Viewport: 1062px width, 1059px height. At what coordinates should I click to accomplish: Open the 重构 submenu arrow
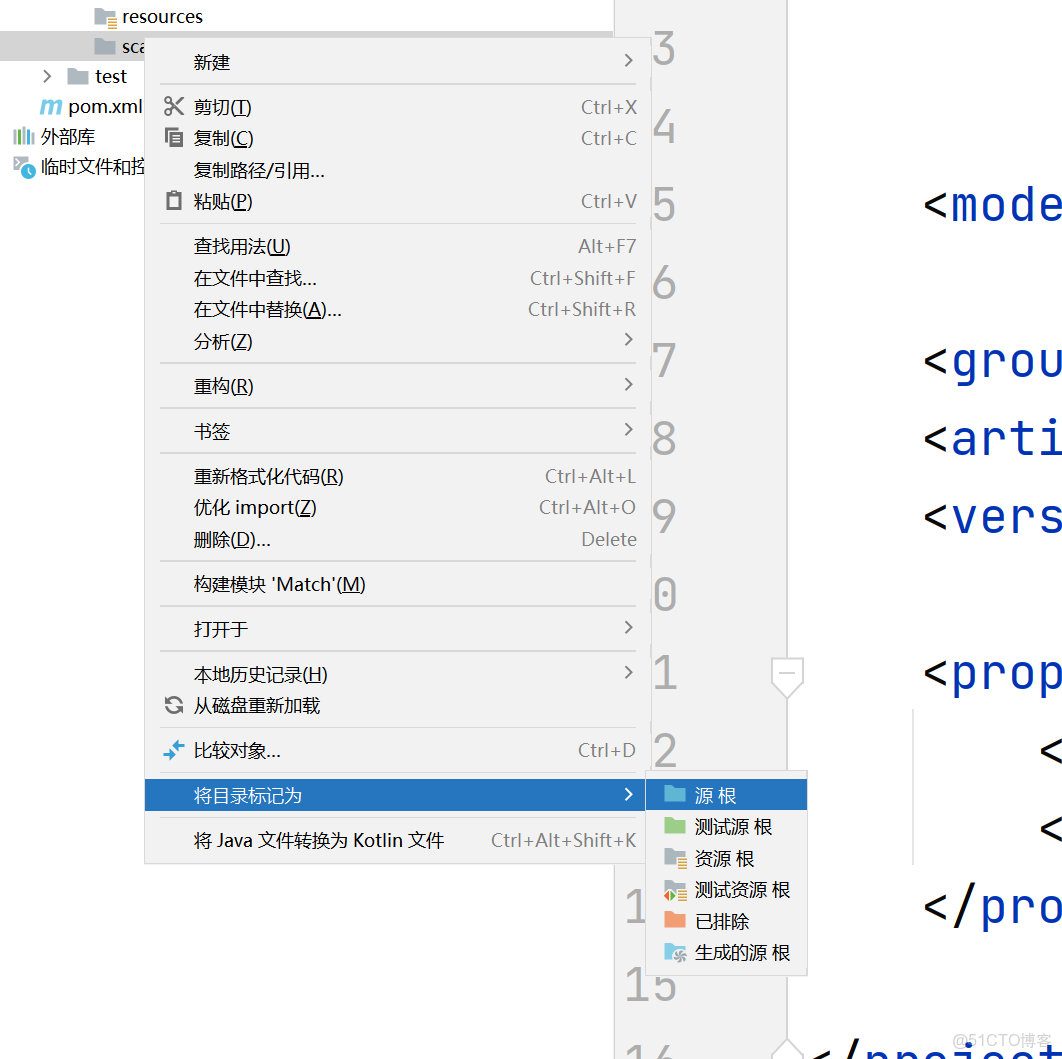point(629,386)
